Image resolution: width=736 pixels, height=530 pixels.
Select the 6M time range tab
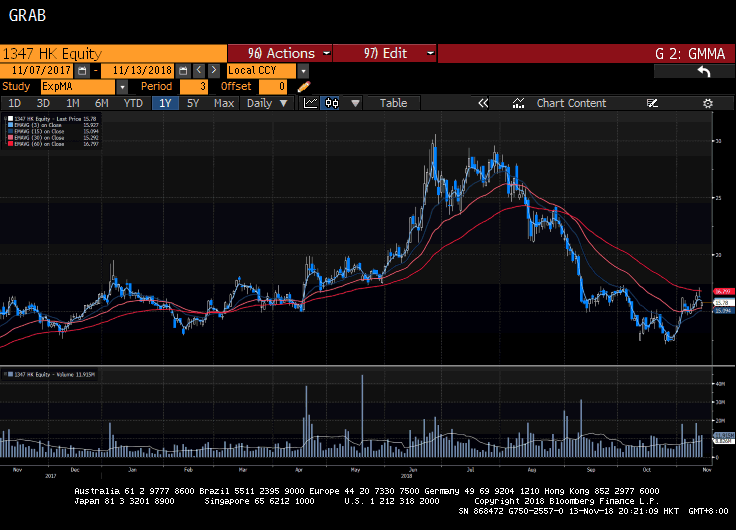(101, 103)
